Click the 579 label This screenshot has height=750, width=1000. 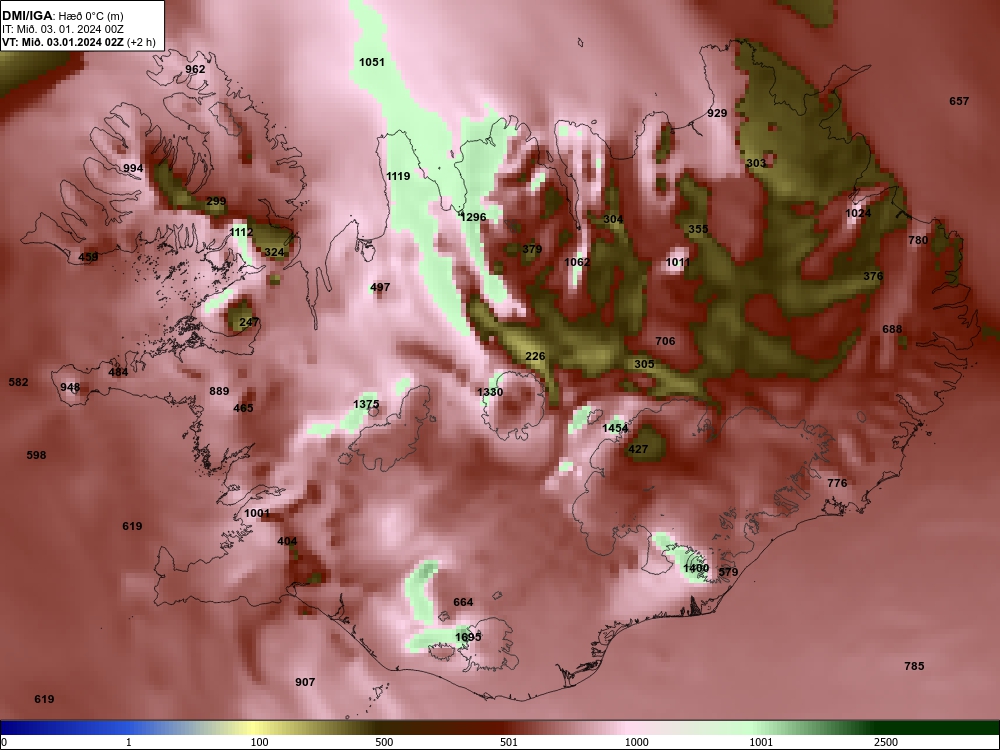point(728,571)
